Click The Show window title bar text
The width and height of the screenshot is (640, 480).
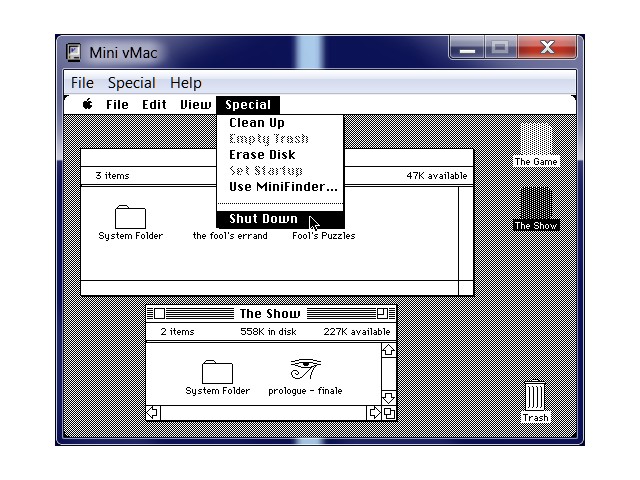270,313
